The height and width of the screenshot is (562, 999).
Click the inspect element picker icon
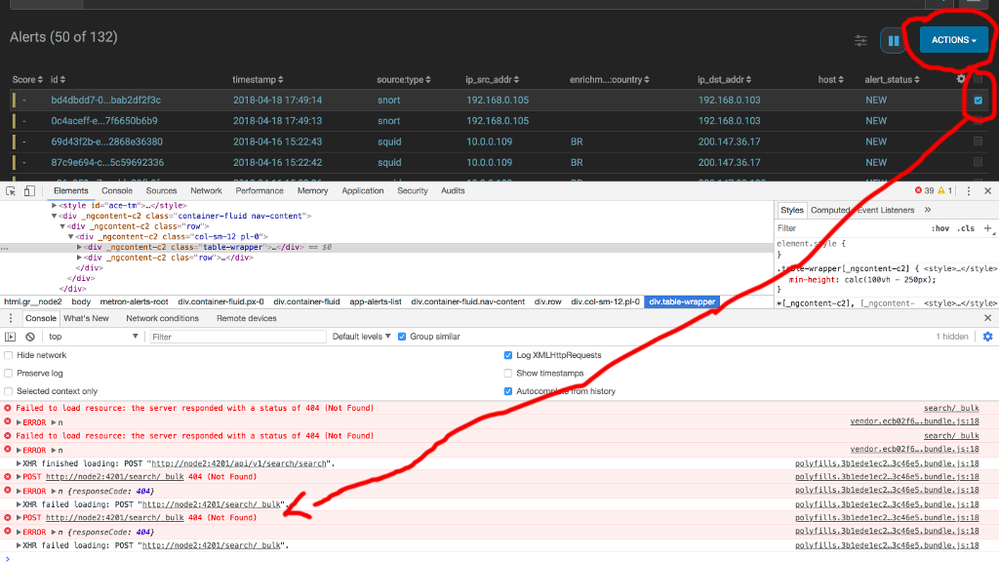pyautogui.click(x=11, y=190)
